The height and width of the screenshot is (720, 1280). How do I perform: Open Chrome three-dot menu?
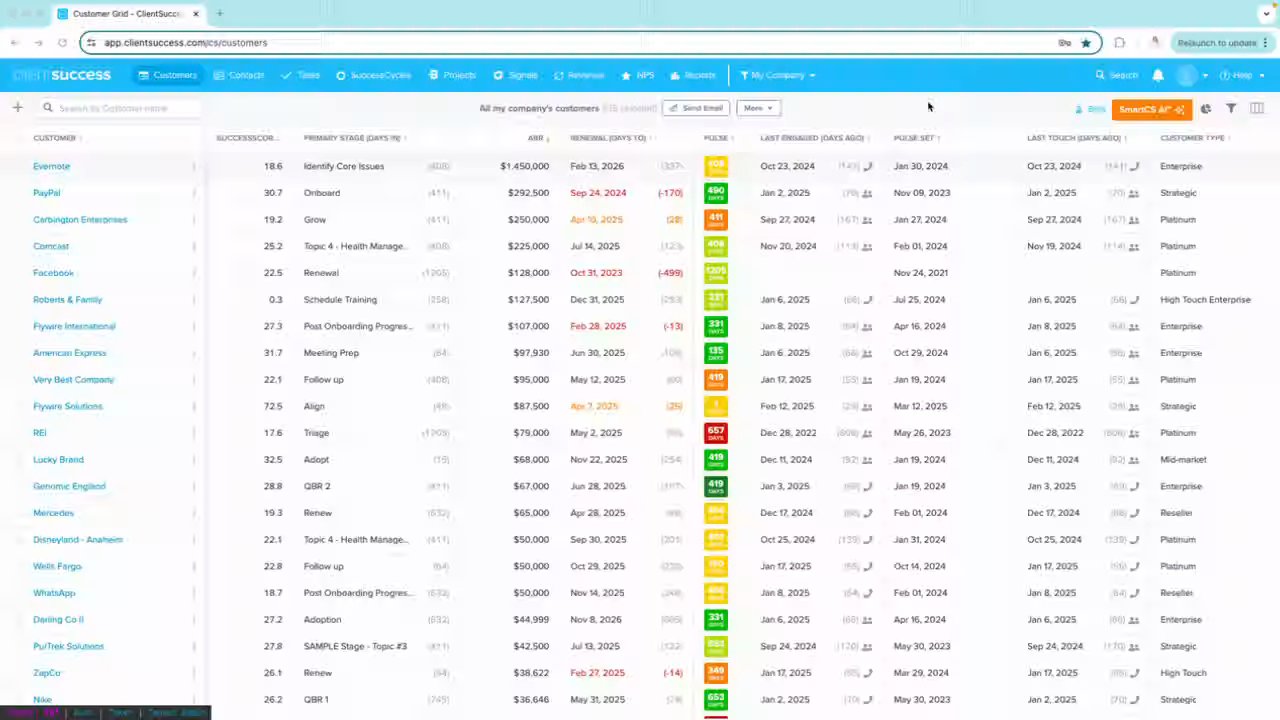tap(1265, 43)
